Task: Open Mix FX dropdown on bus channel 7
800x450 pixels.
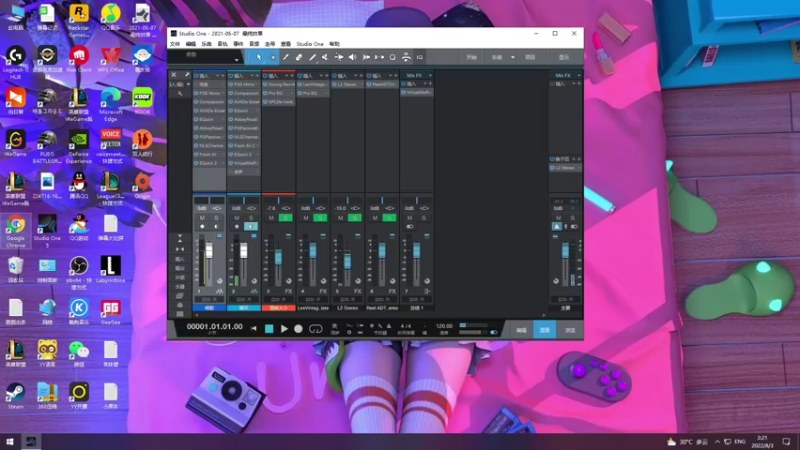Action: tap(430, 76)
